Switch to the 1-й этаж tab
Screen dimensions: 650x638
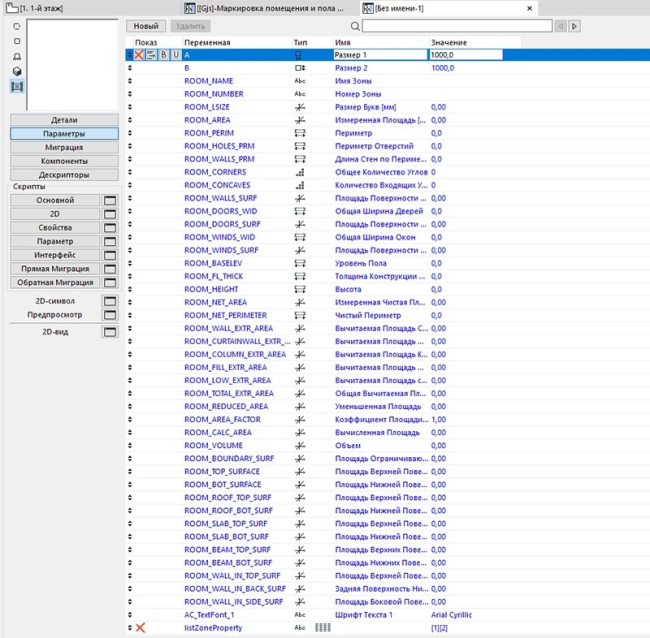click(x=50, y=7)
